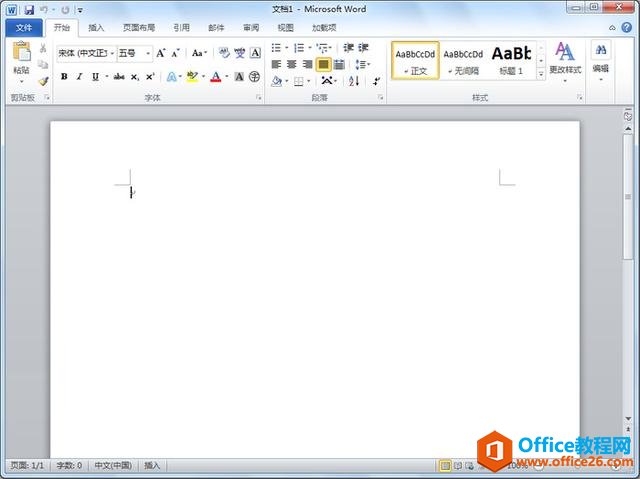Click the multilevel list icon
The width and height of the screenshot is (640, 479).
[x=322, y=48]
